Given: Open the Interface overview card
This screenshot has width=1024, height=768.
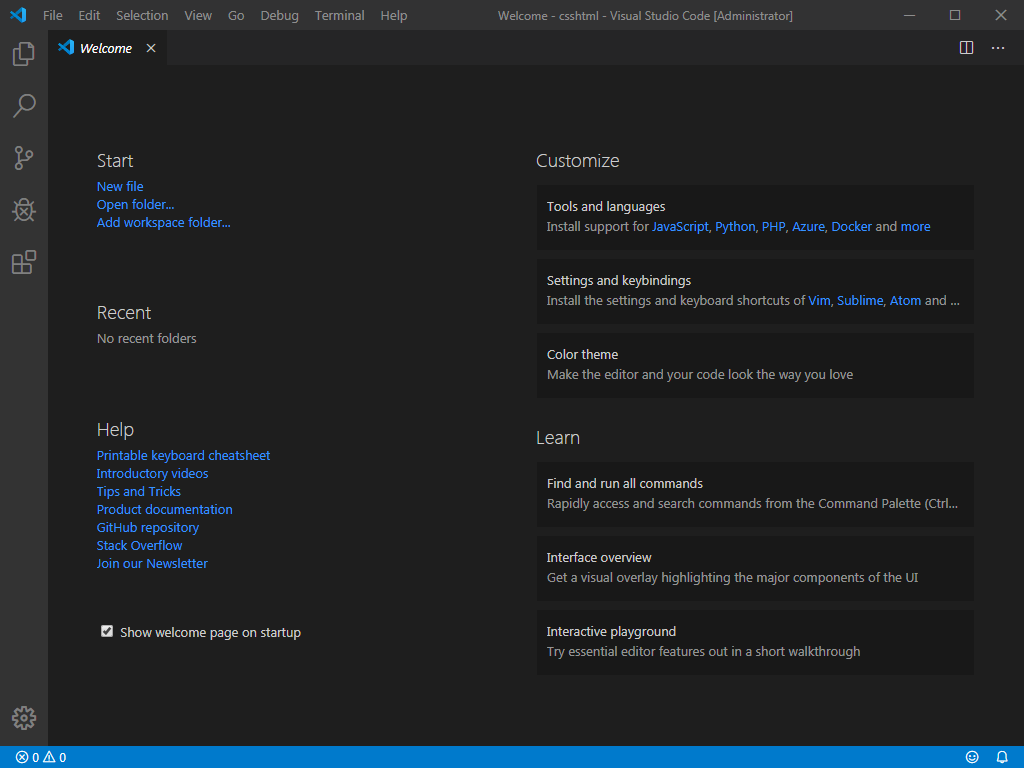Looking at the screenshot, I should click(755, 568).
